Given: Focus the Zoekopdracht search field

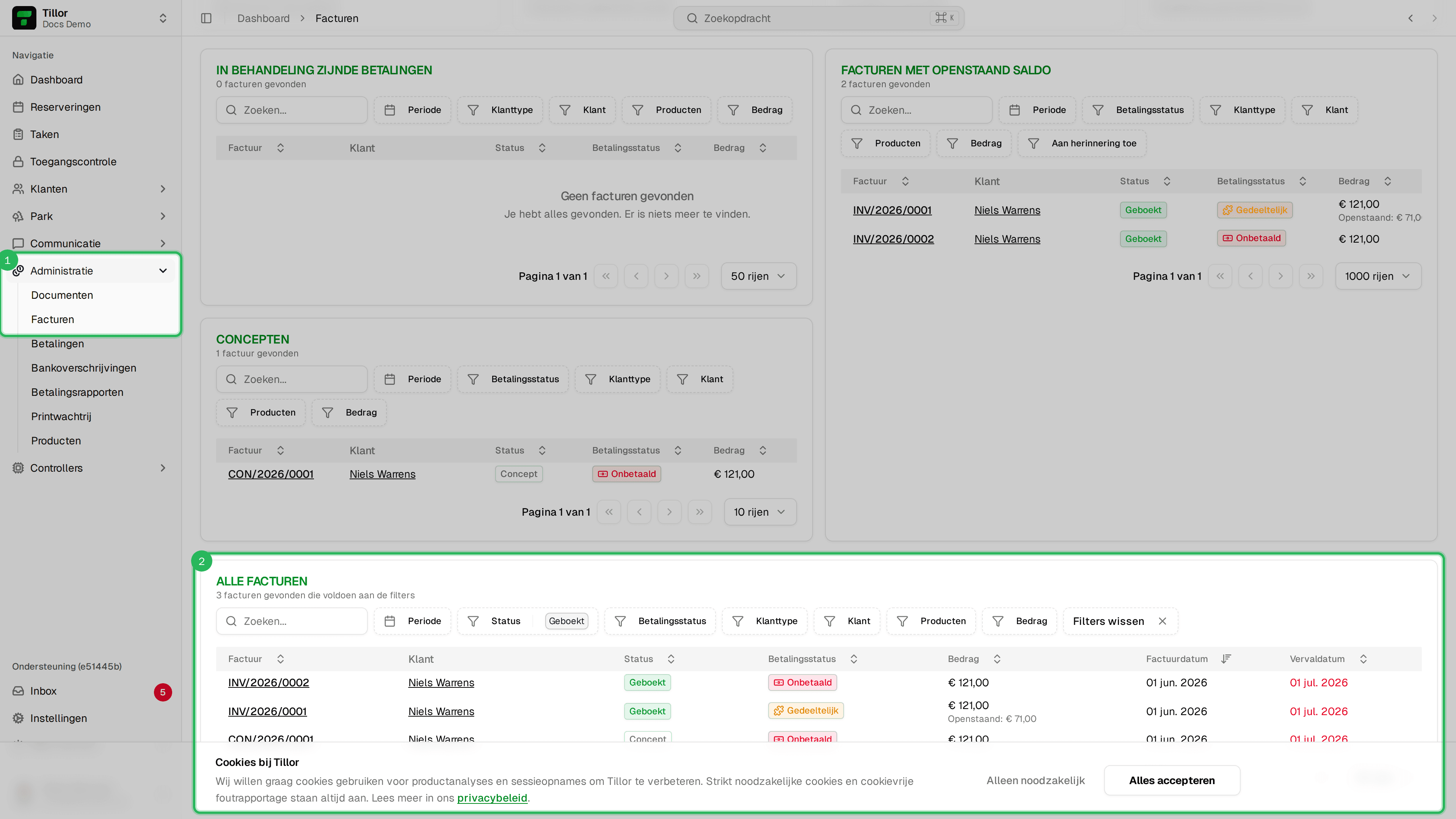Looking at the screenshot, I should pos(818,18).
